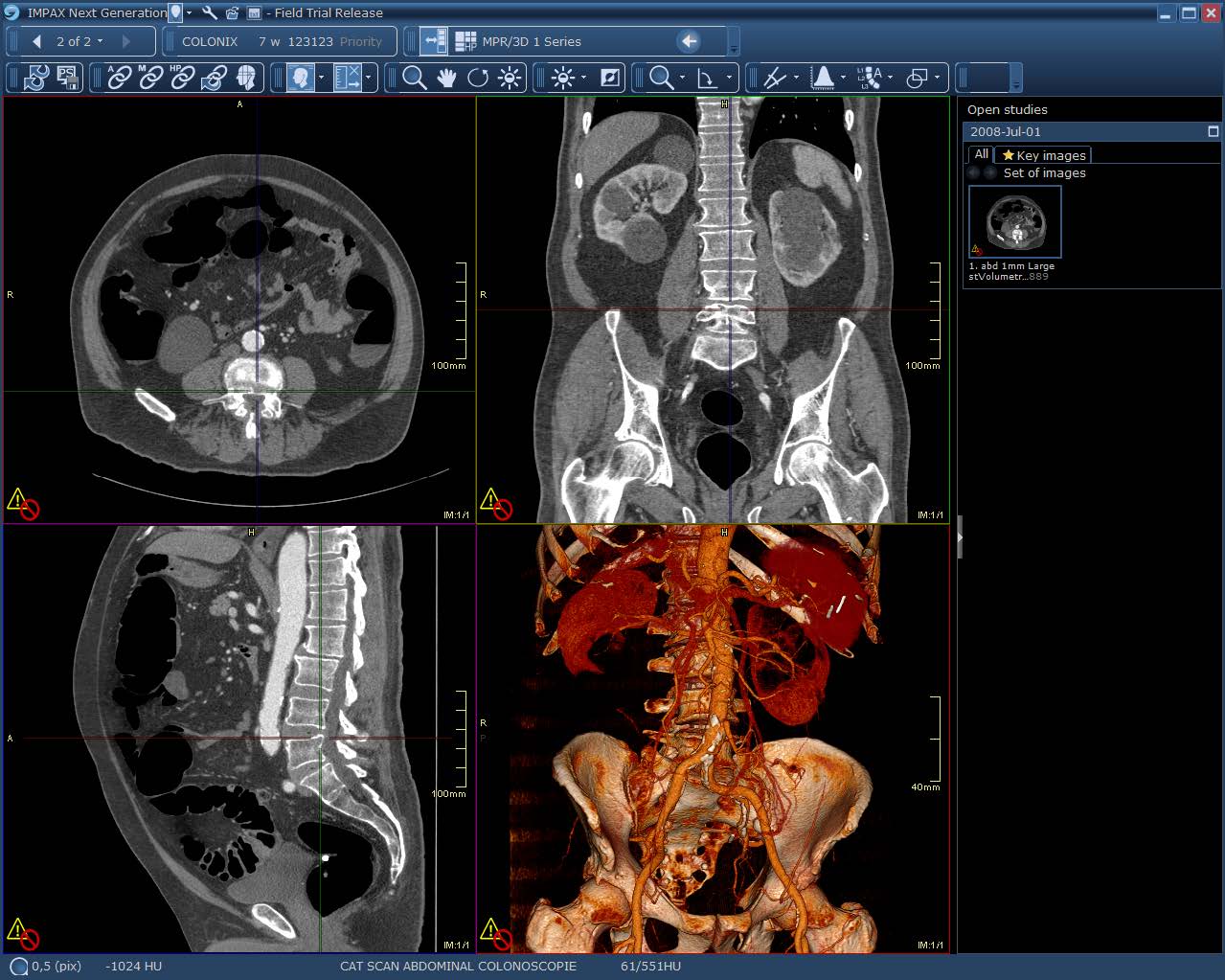Open the histogram tool
The height and width of the screenshot is (980, 1225).
(823, 78)
